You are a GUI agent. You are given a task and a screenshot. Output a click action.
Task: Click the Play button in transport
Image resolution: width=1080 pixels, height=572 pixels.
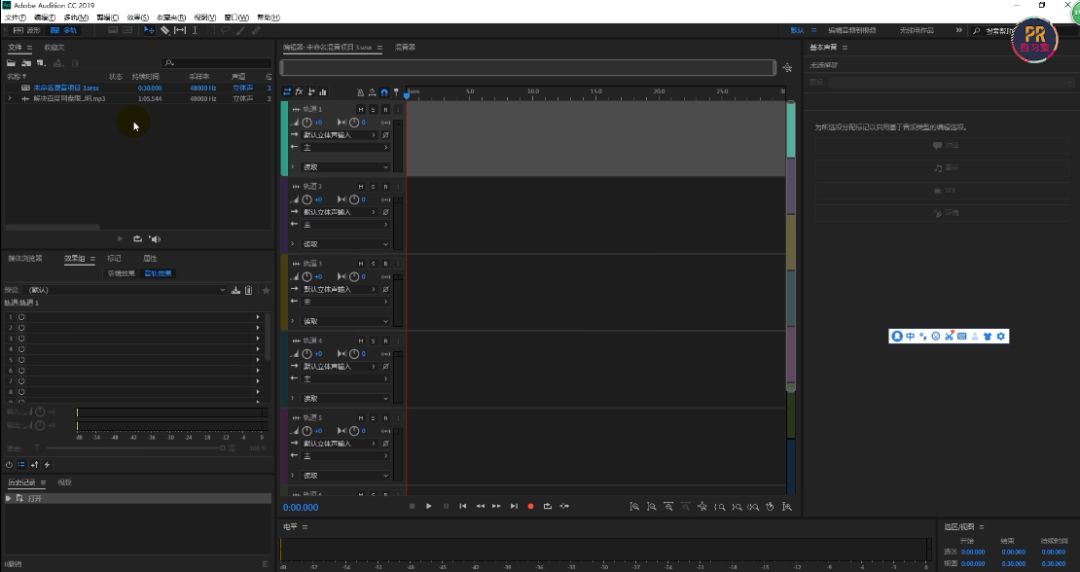click(x=428, y=507)
